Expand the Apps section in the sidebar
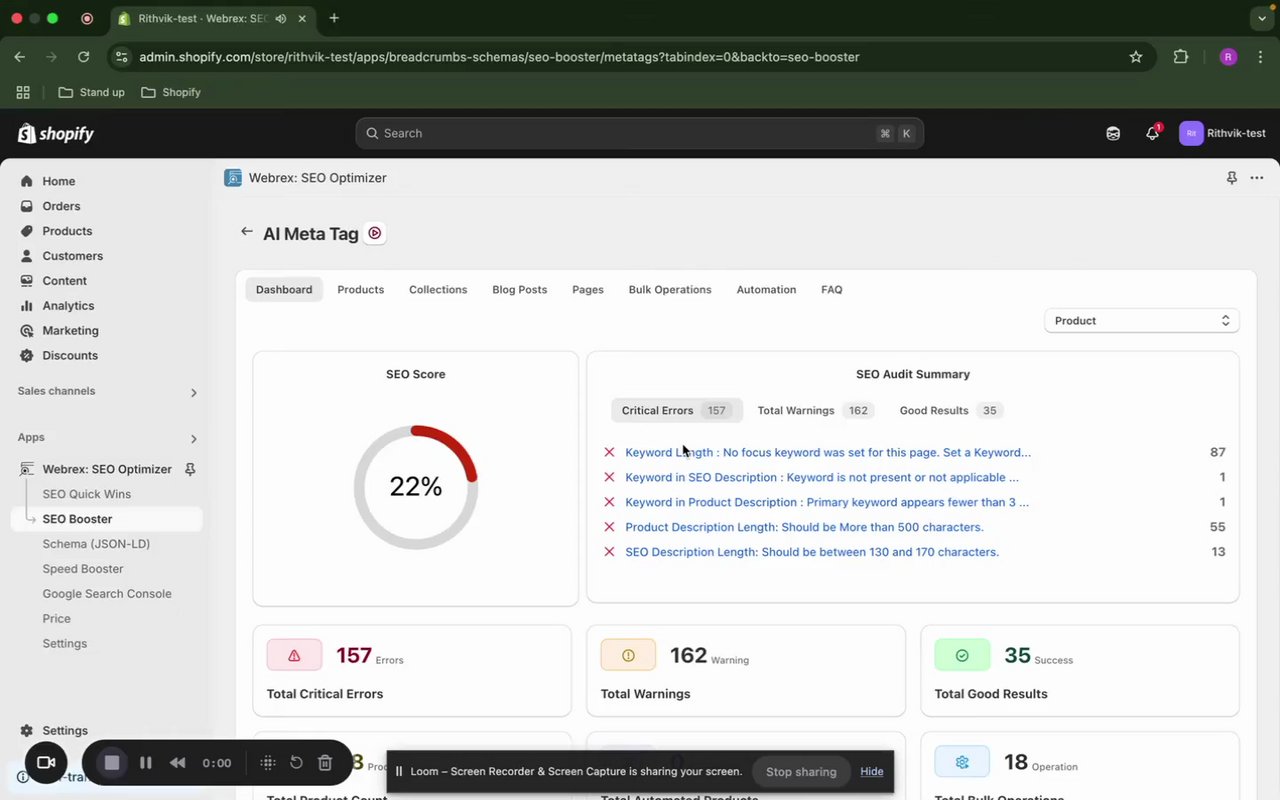Image resolution: width=1280 pixels, height=800 pixels. (x=194, y=438)
